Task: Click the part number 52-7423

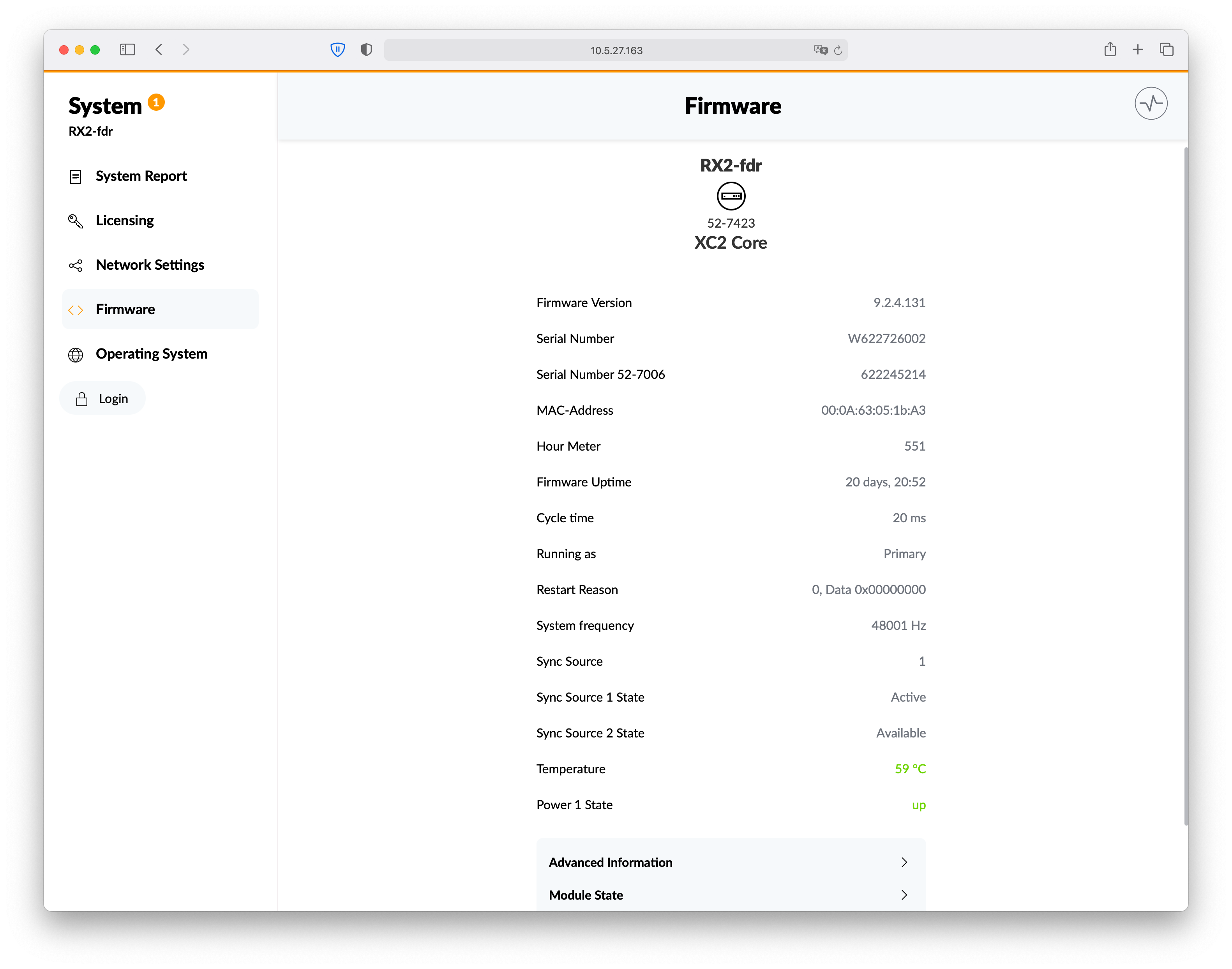Action: coord(731,223)
